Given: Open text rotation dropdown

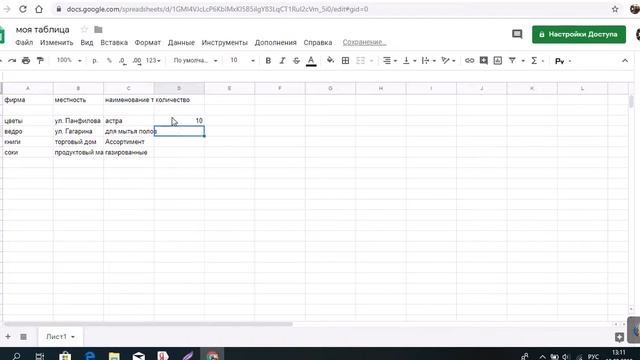Looking at the screenshot, I should click(448, 60).
